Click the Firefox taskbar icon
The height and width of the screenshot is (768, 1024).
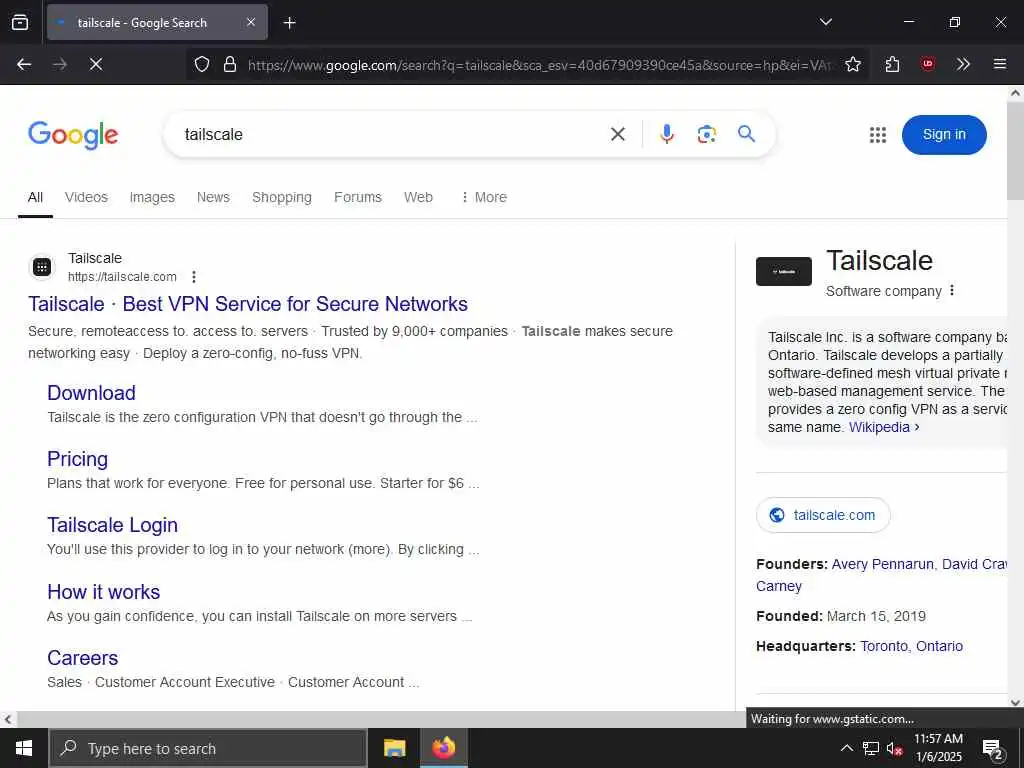(x=443, y=748)
